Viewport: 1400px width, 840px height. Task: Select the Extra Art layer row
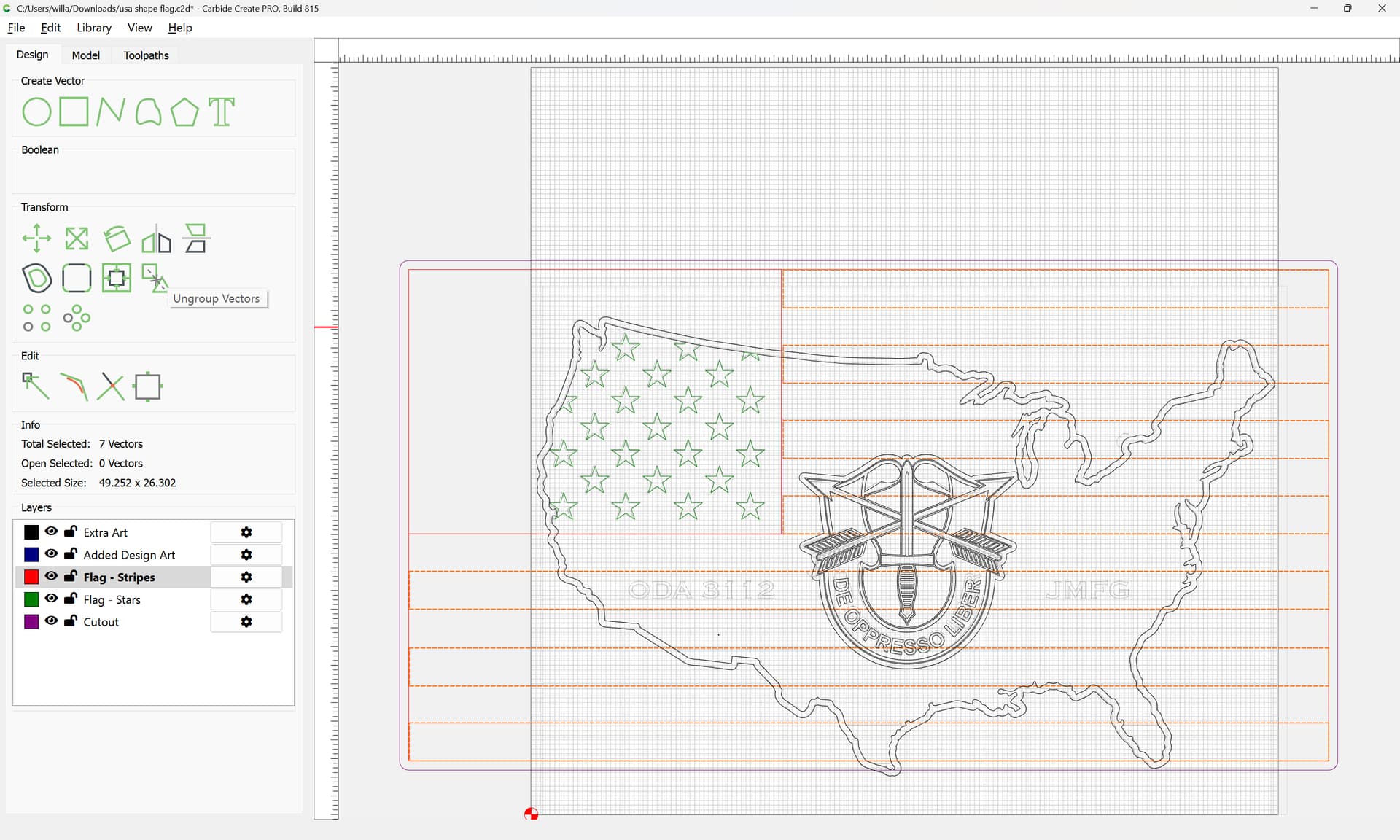(x=153, y=532)
